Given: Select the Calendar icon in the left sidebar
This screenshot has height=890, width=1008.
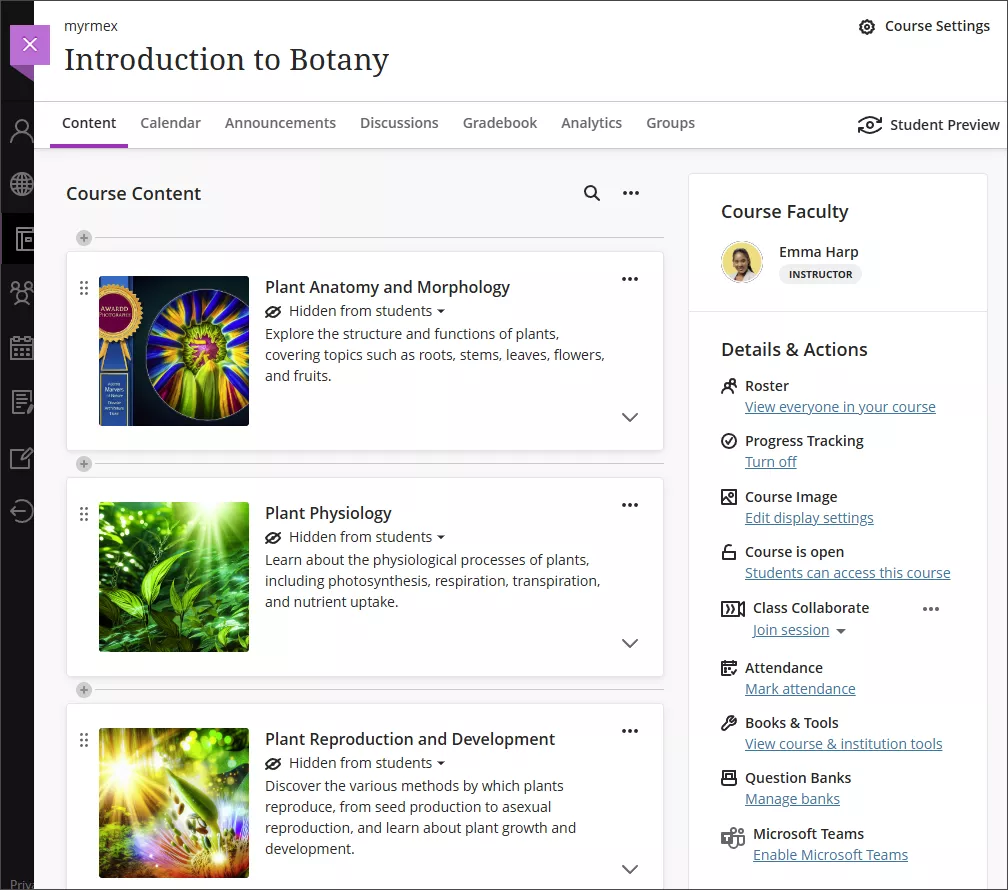Looking at the screenshot, I should (19, 346).
